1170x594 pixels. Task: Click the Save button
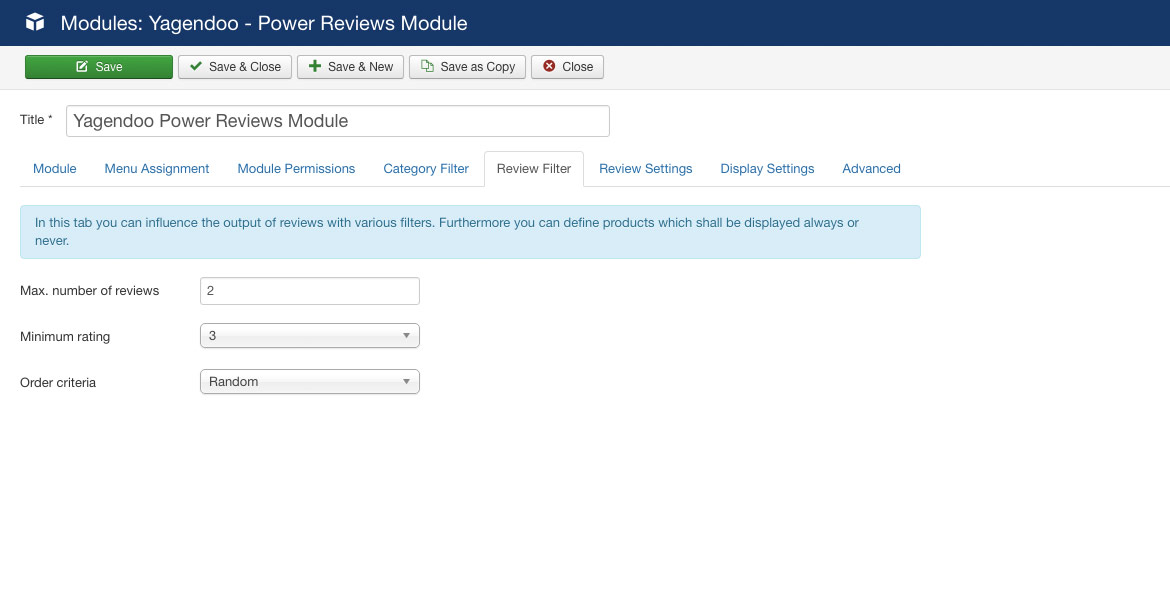(x=98, y=66)
